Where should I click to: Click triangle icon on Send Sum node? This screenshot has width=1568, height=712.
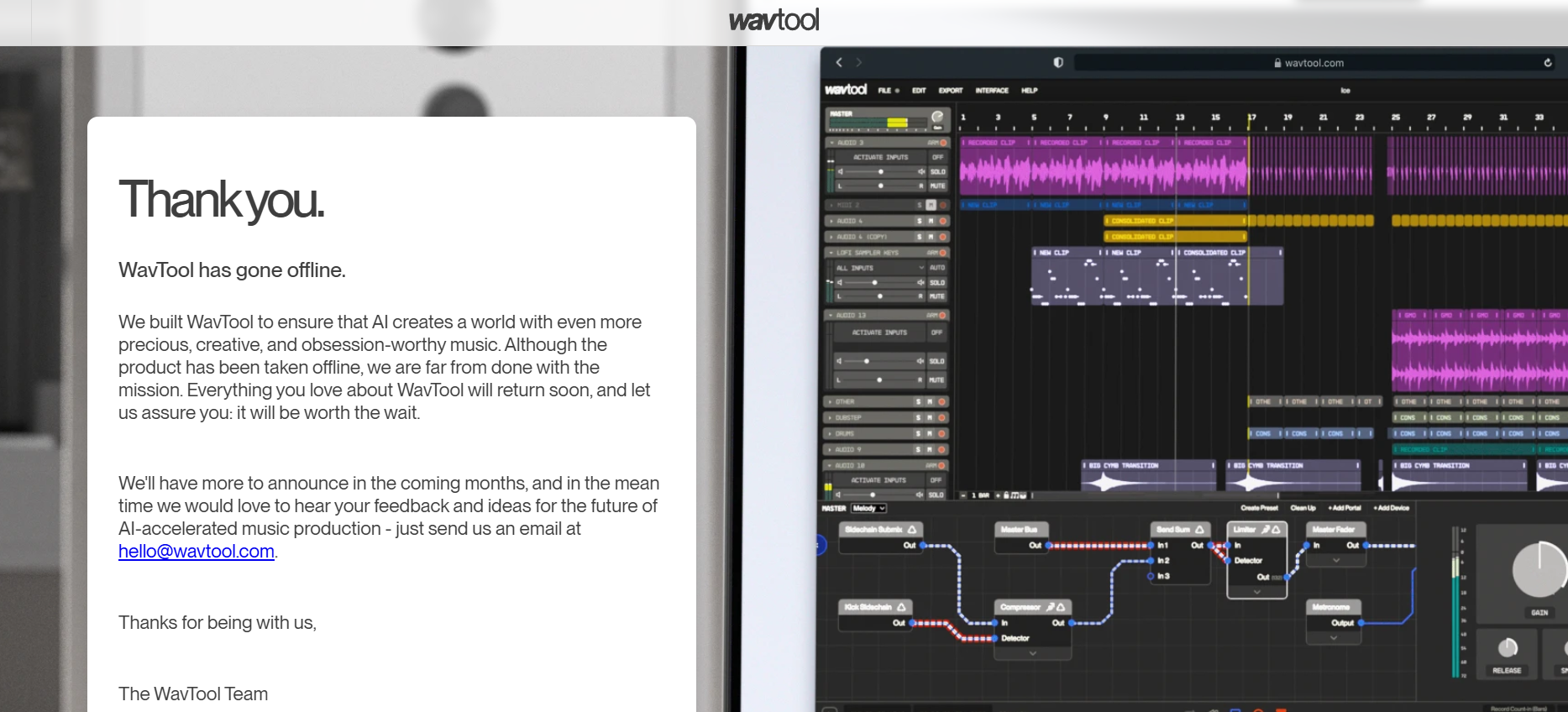pos(1199,530)
